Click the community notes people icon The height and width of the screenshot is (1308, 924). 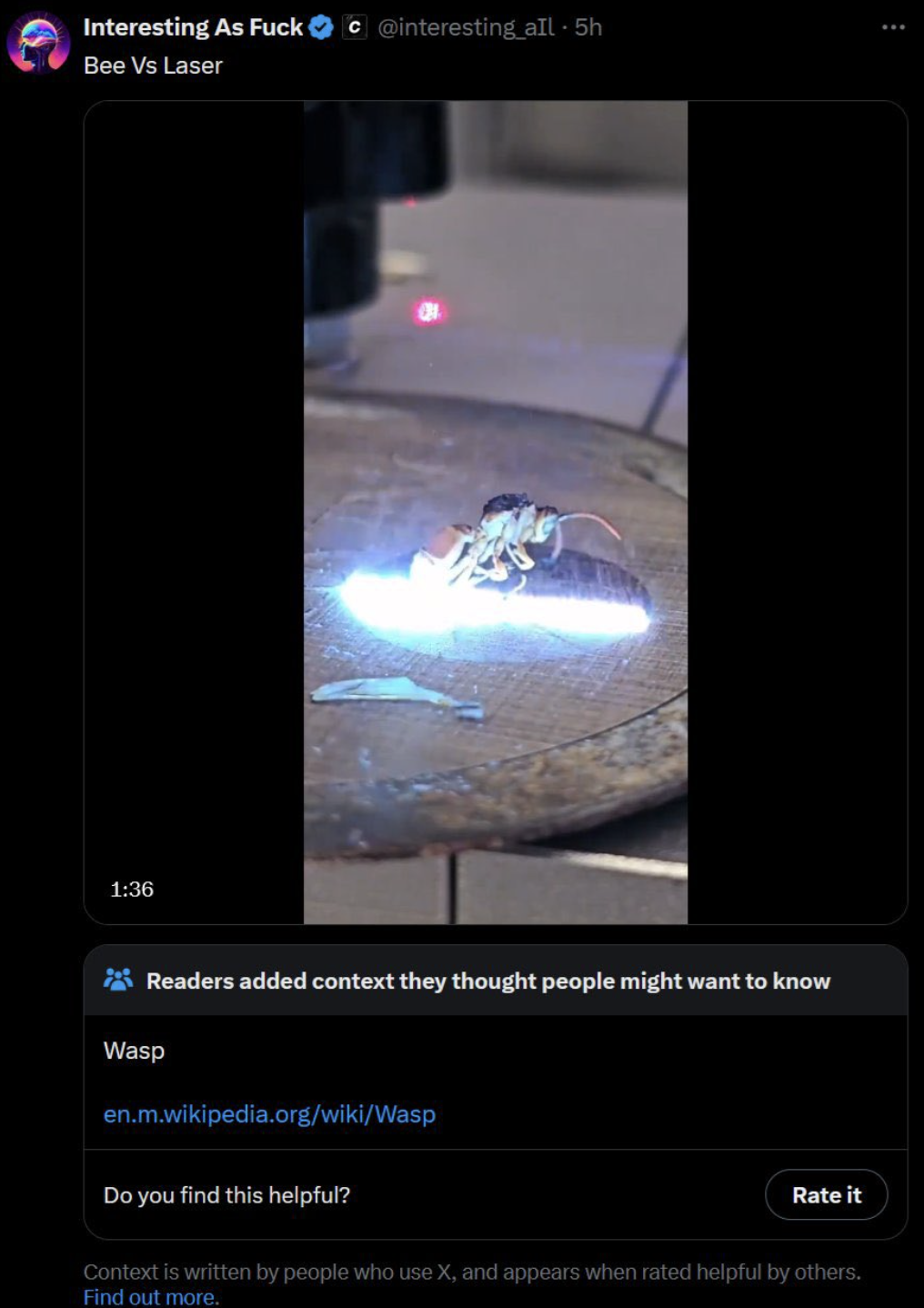(x=118, y=980)
